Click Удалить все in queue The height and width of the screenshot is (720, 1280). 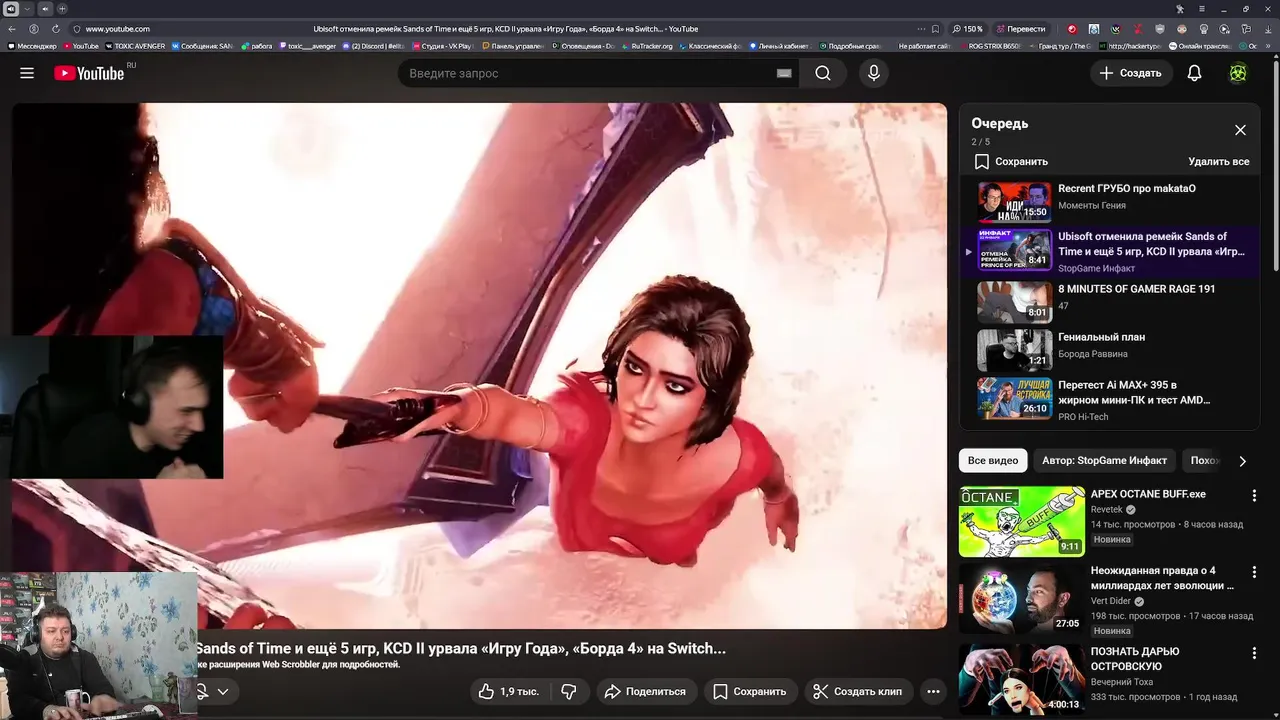1218,161
